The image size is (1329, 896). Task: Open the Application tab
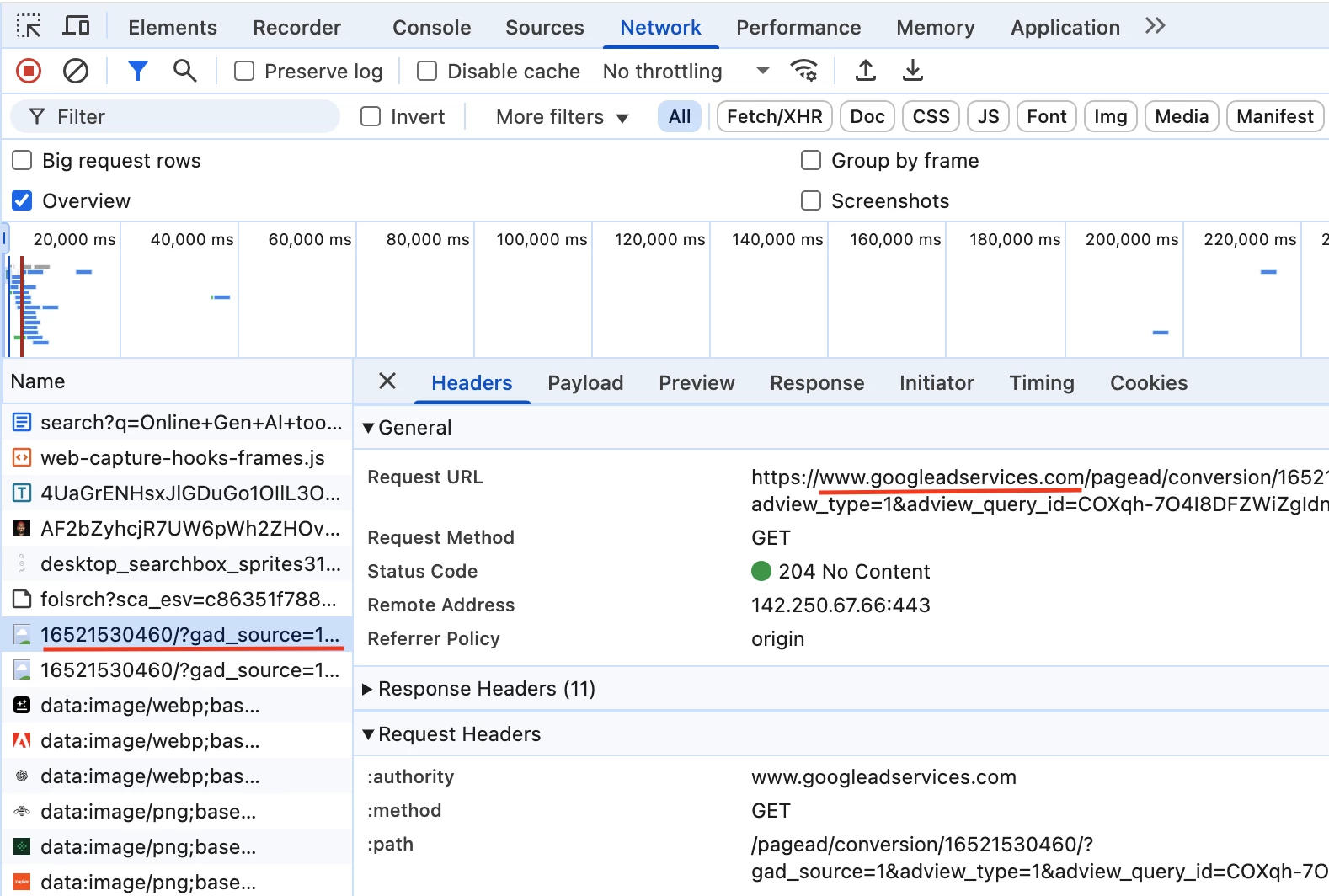pos(1065,28)
